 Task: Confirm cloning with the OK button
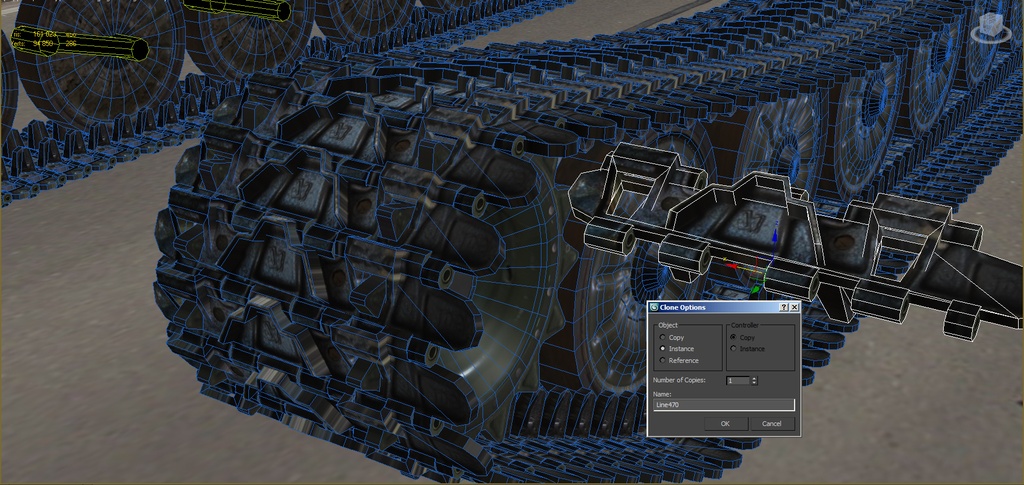coord(725,424)
